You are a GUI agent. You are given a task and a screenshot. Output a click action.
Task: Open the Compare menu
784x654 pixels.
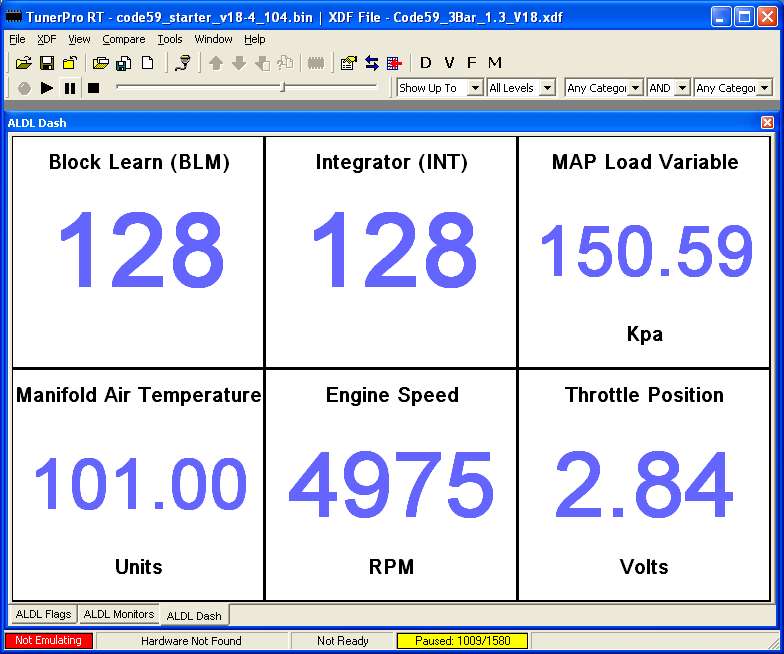[123, 39]
